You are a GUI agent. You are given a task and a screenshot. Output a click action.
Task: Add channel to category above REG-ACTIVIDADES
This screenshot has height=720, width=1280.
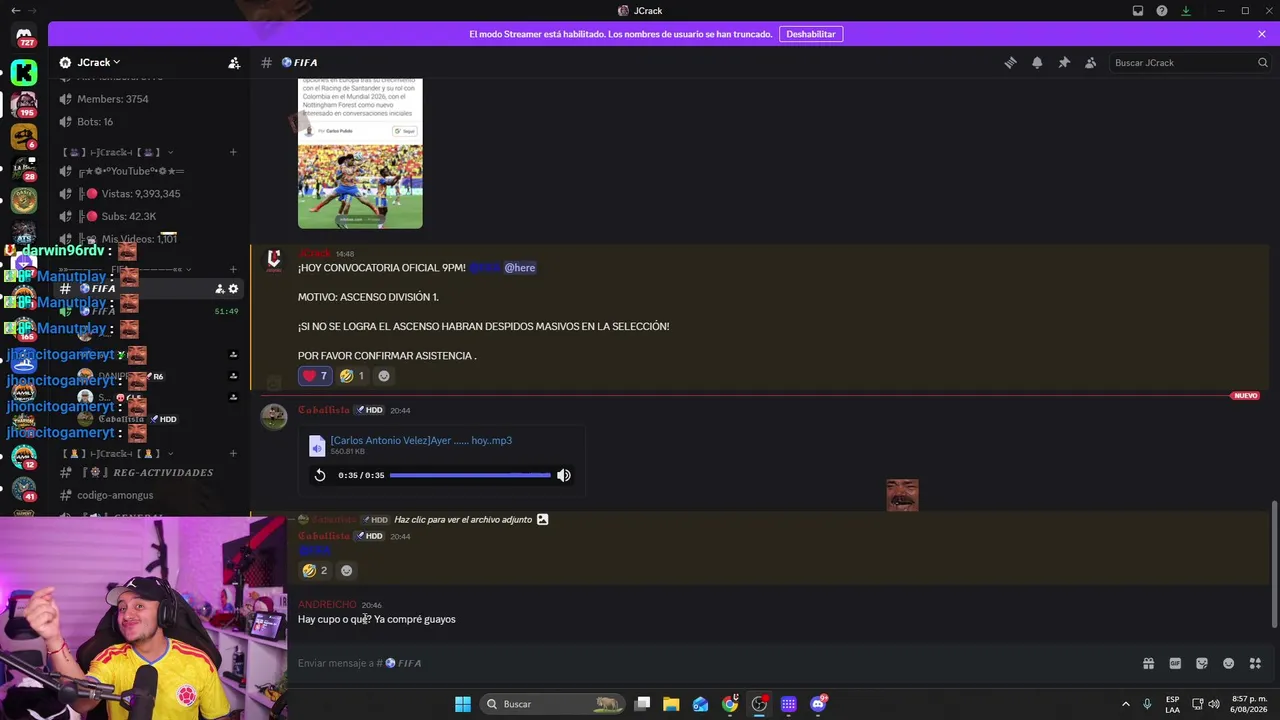pyautogui.click(x=233, y=453)
